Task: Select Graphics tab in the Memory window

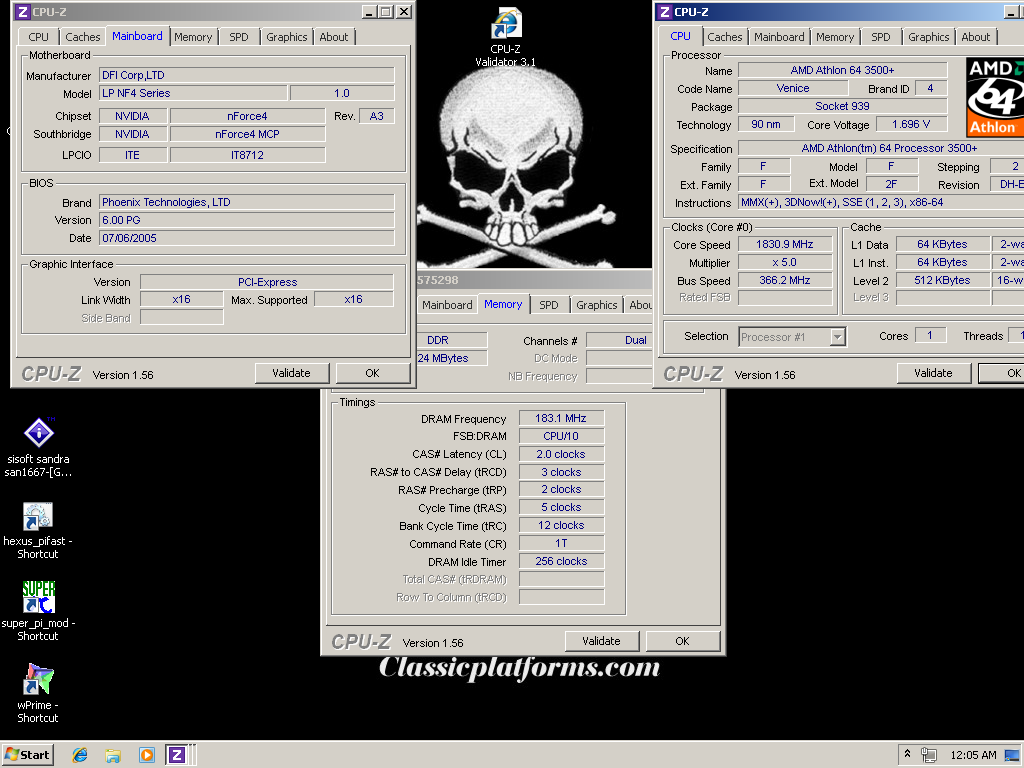Action: point(596,305)
